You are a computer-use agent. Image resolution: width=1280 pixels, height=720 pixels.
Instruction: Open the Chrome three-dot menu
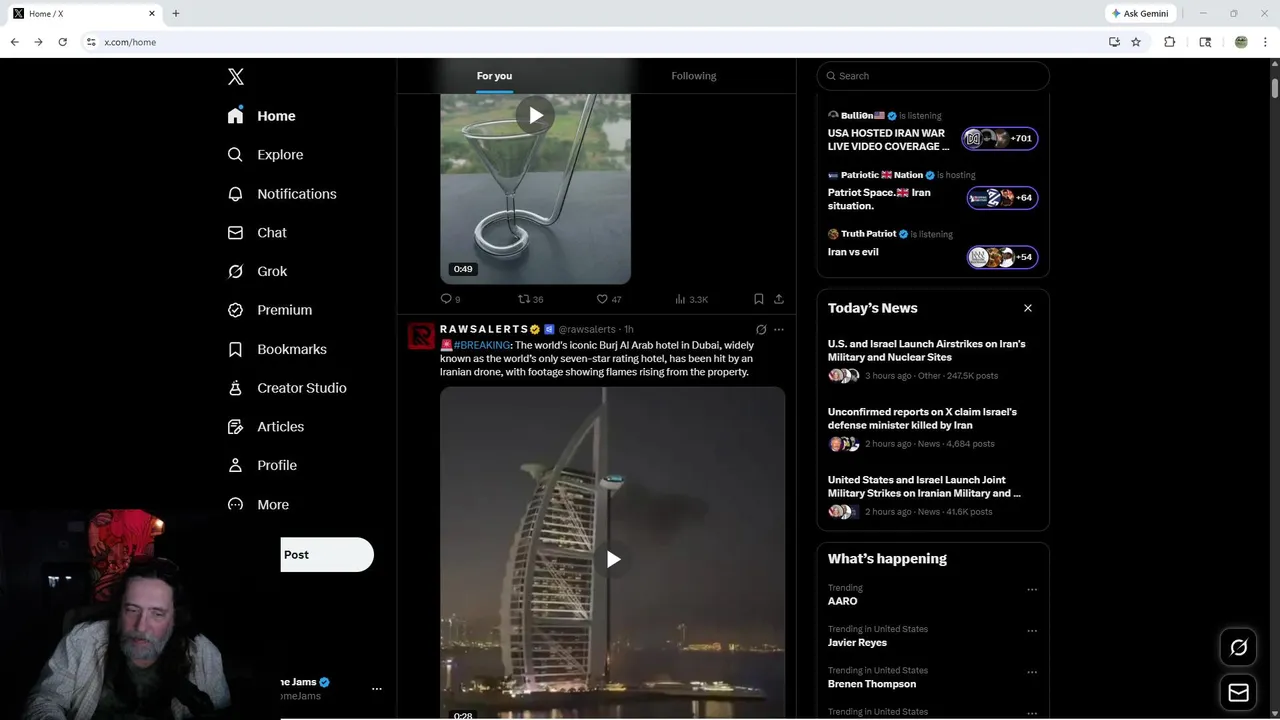(1266, 42)
